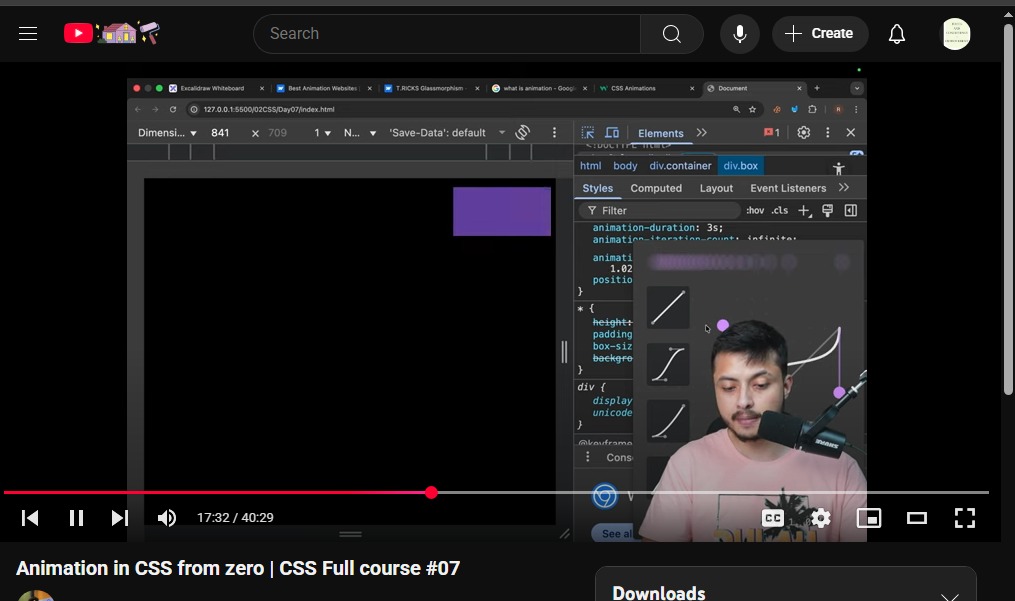Image resolution: width=1015 pixels, height=601 pixels.
Task: Click the styles Filter field
Action: pos(659,210)
